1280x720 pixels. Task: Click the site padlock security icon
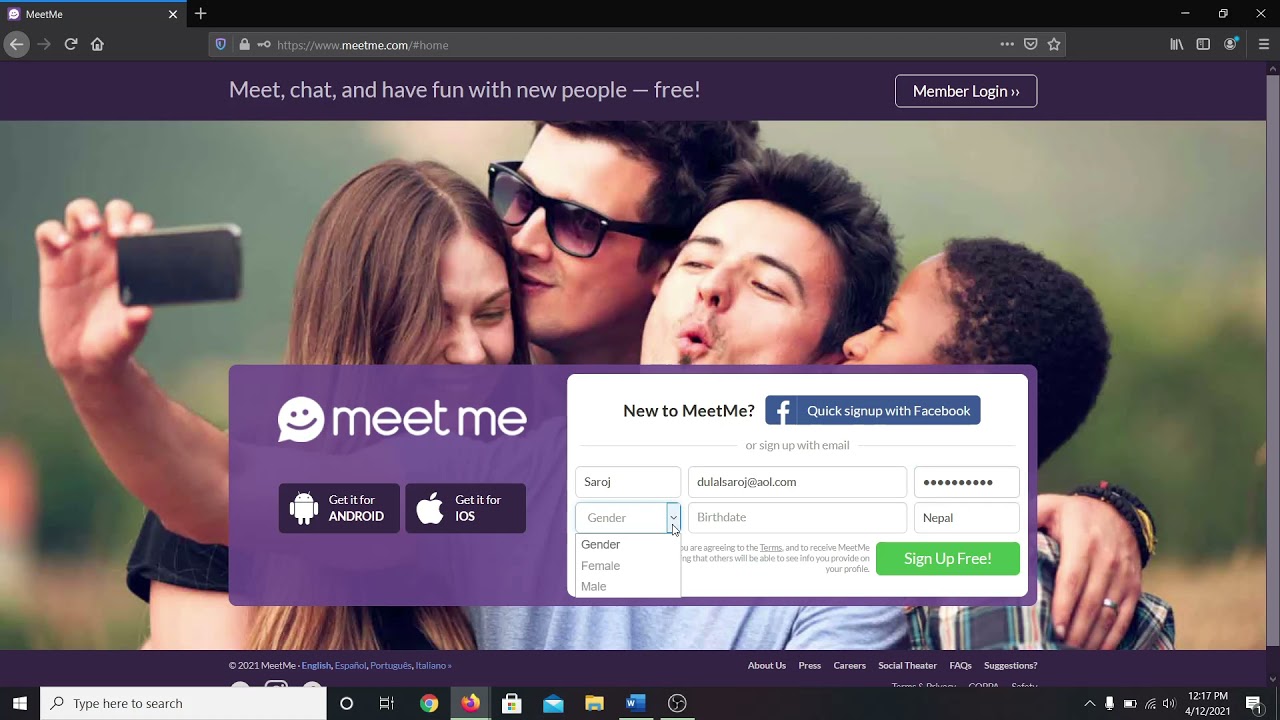pos(244,45)
